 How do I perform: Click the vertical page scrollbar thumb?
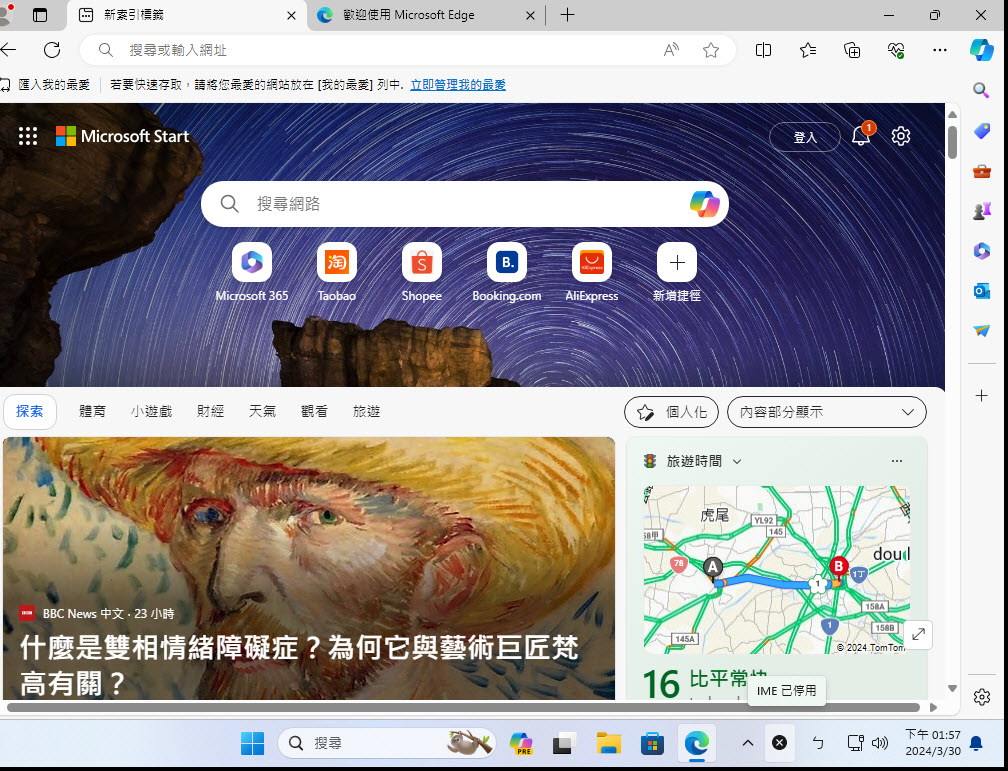click(953, 141)
